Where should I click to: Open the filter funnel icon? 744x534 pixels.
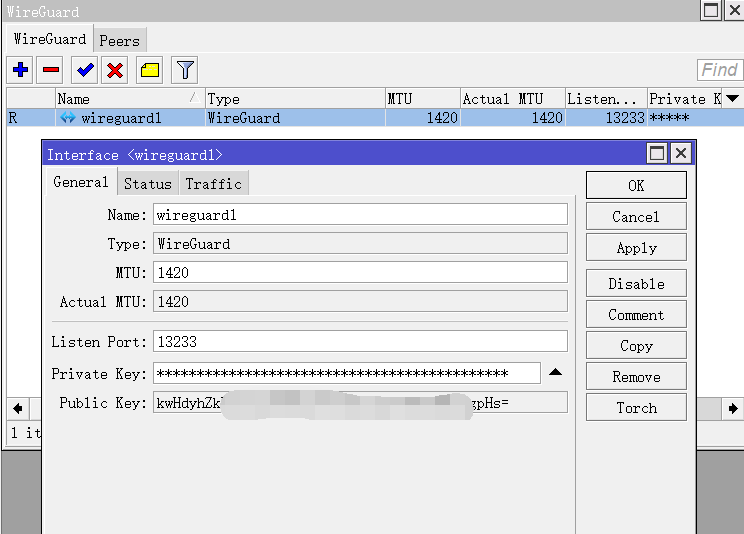coord(185,70)
